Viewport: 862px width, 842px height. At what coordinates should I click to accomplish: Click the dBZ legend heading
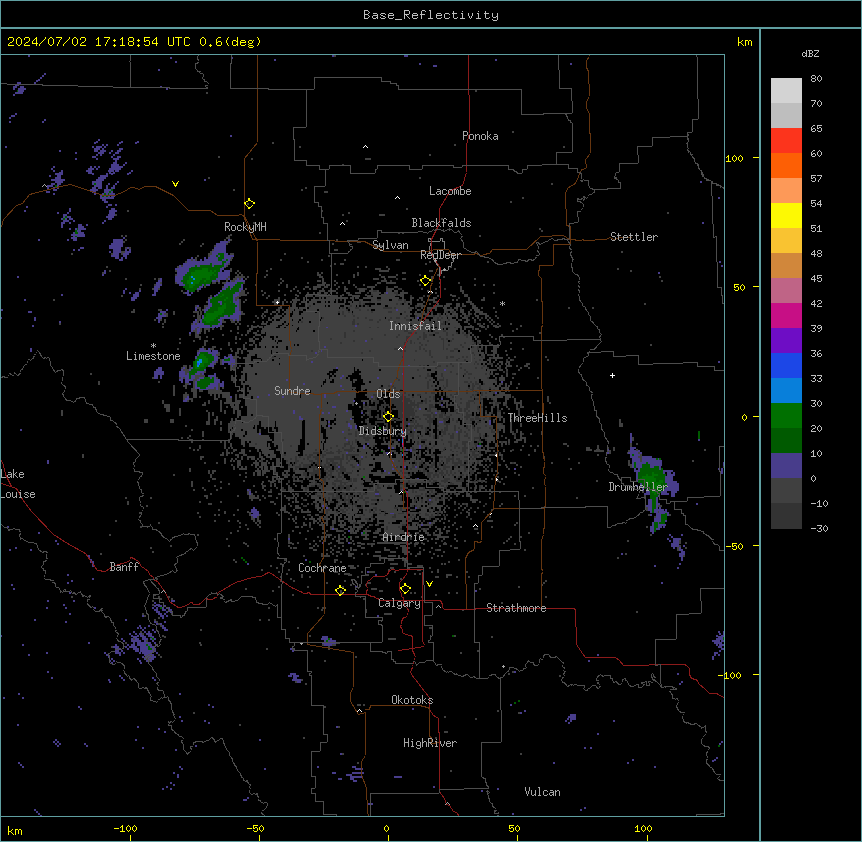810,53
